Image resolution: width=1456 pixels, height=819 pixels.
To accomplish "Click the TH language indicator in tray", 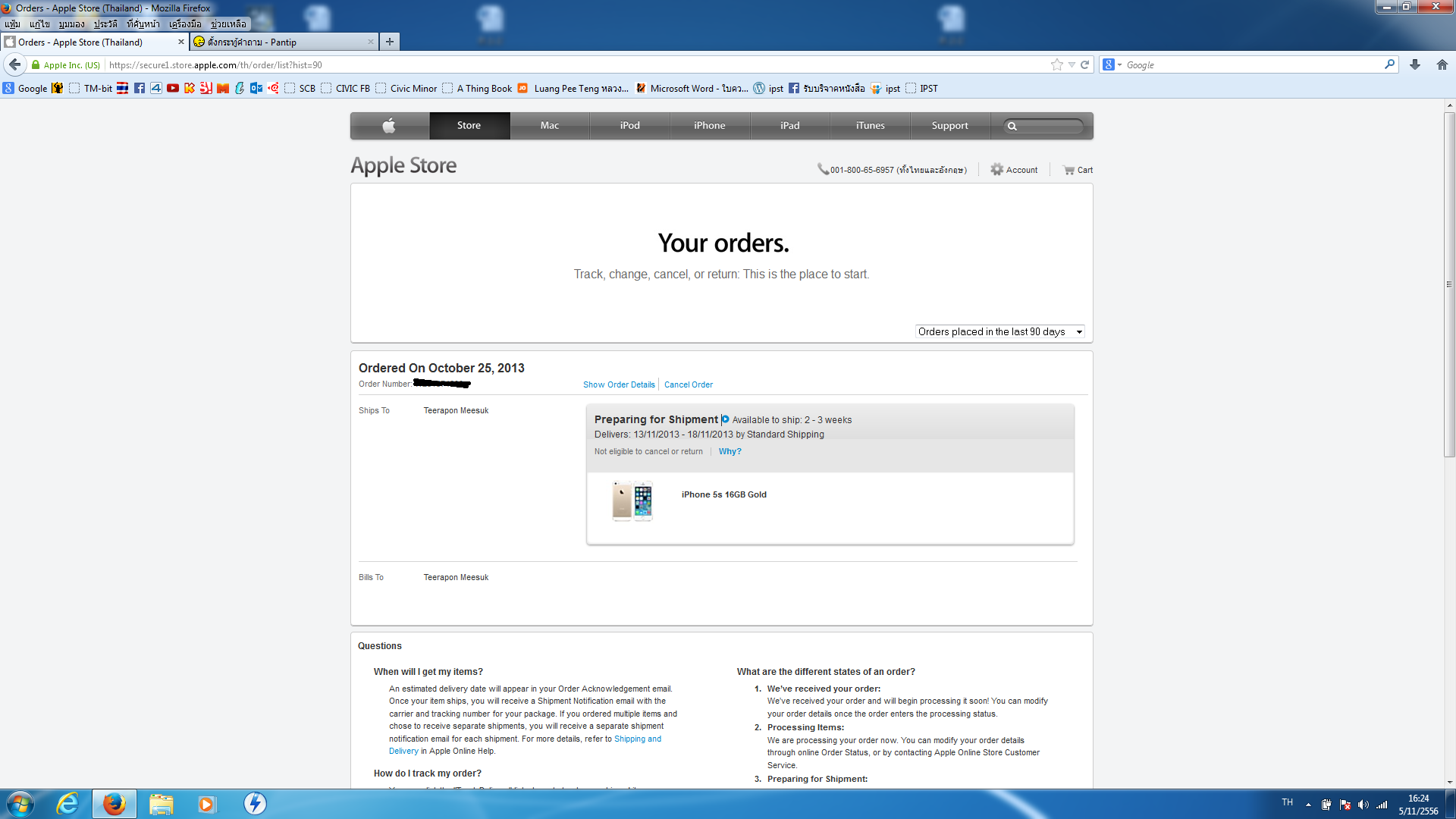I will (1288, 802).
